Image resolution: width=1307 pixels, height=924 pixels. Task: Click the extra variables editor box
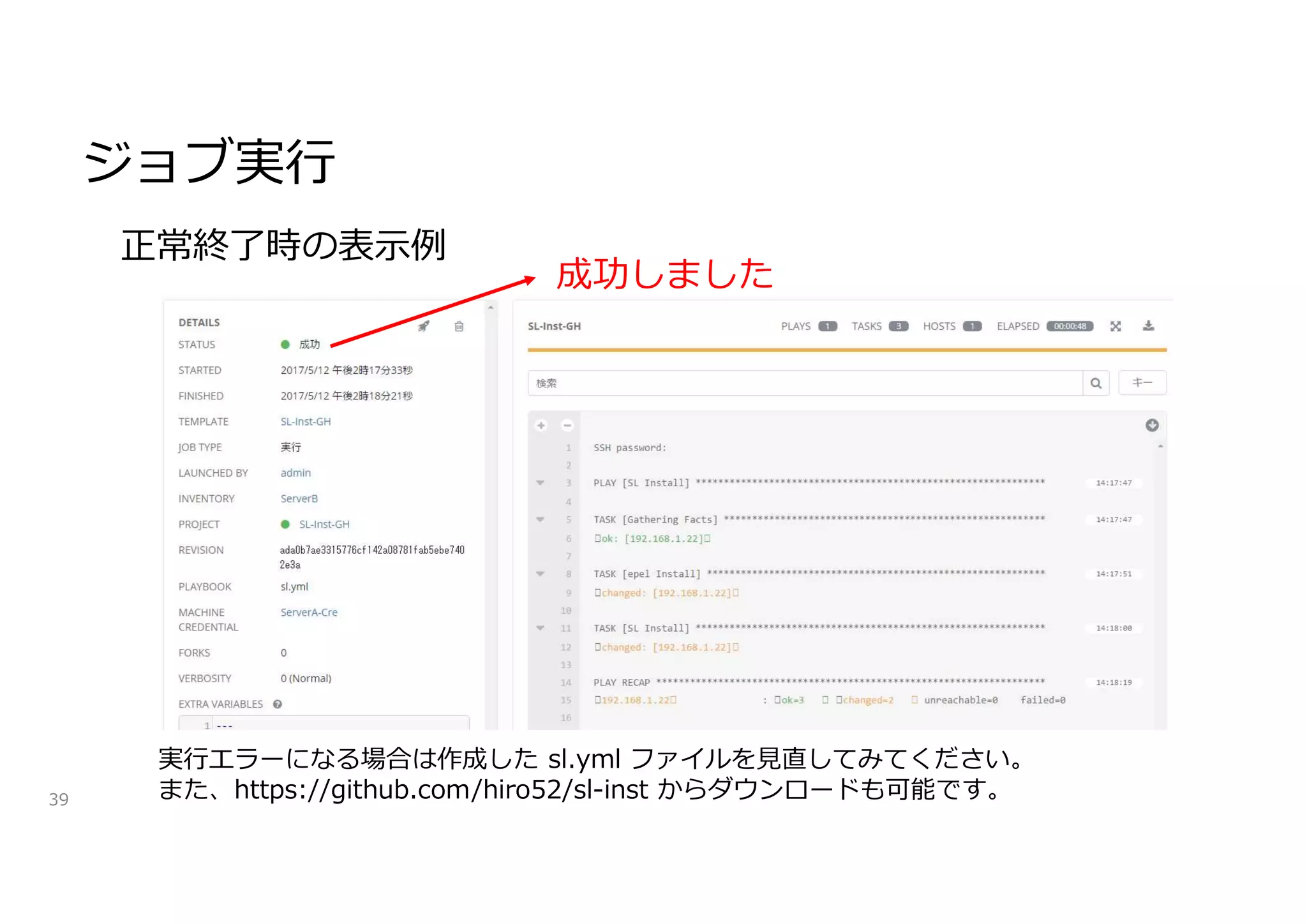pos(324,723)
